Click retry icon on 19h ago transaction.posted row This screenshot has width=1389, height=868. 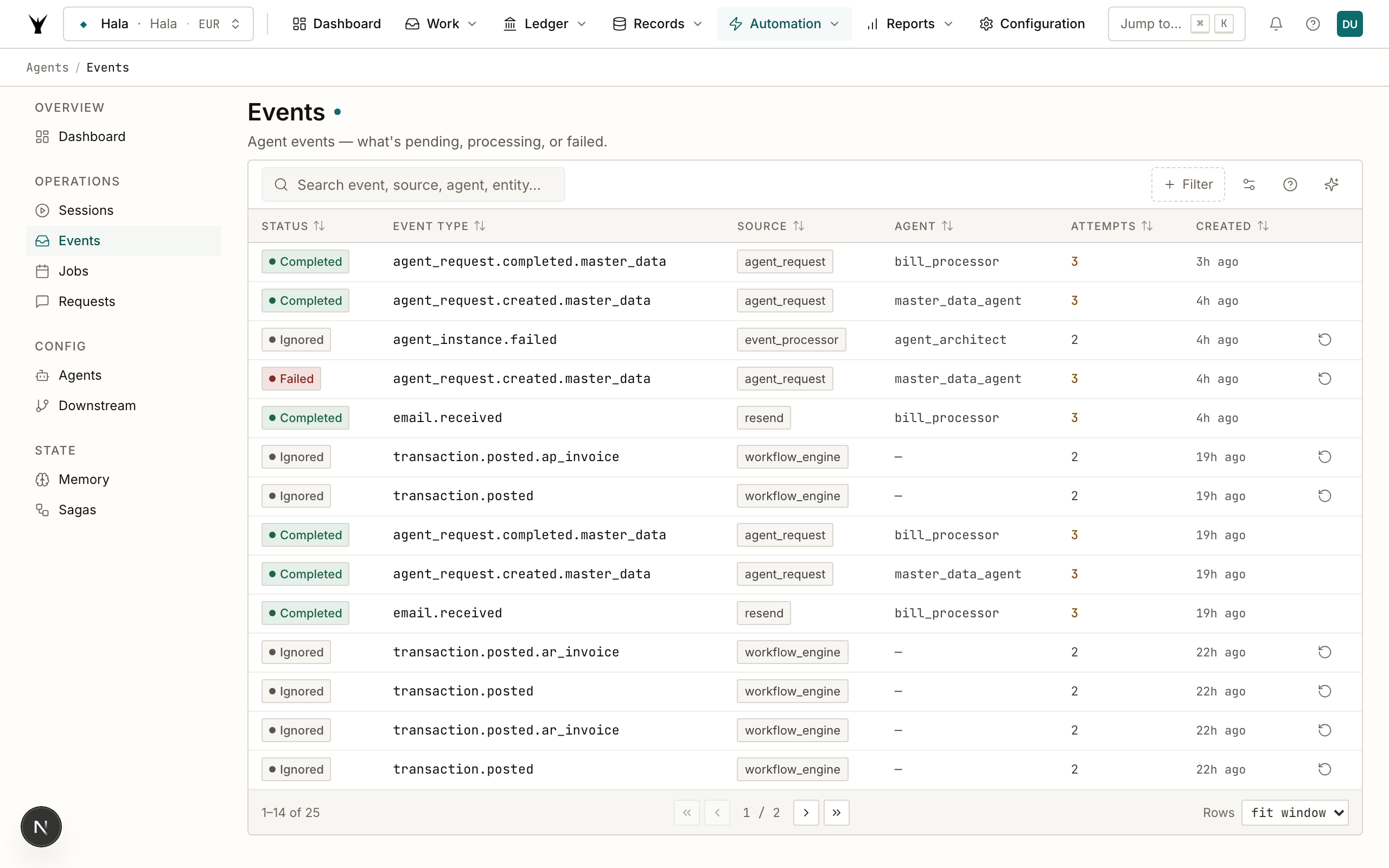click(x=1325, y=496)
